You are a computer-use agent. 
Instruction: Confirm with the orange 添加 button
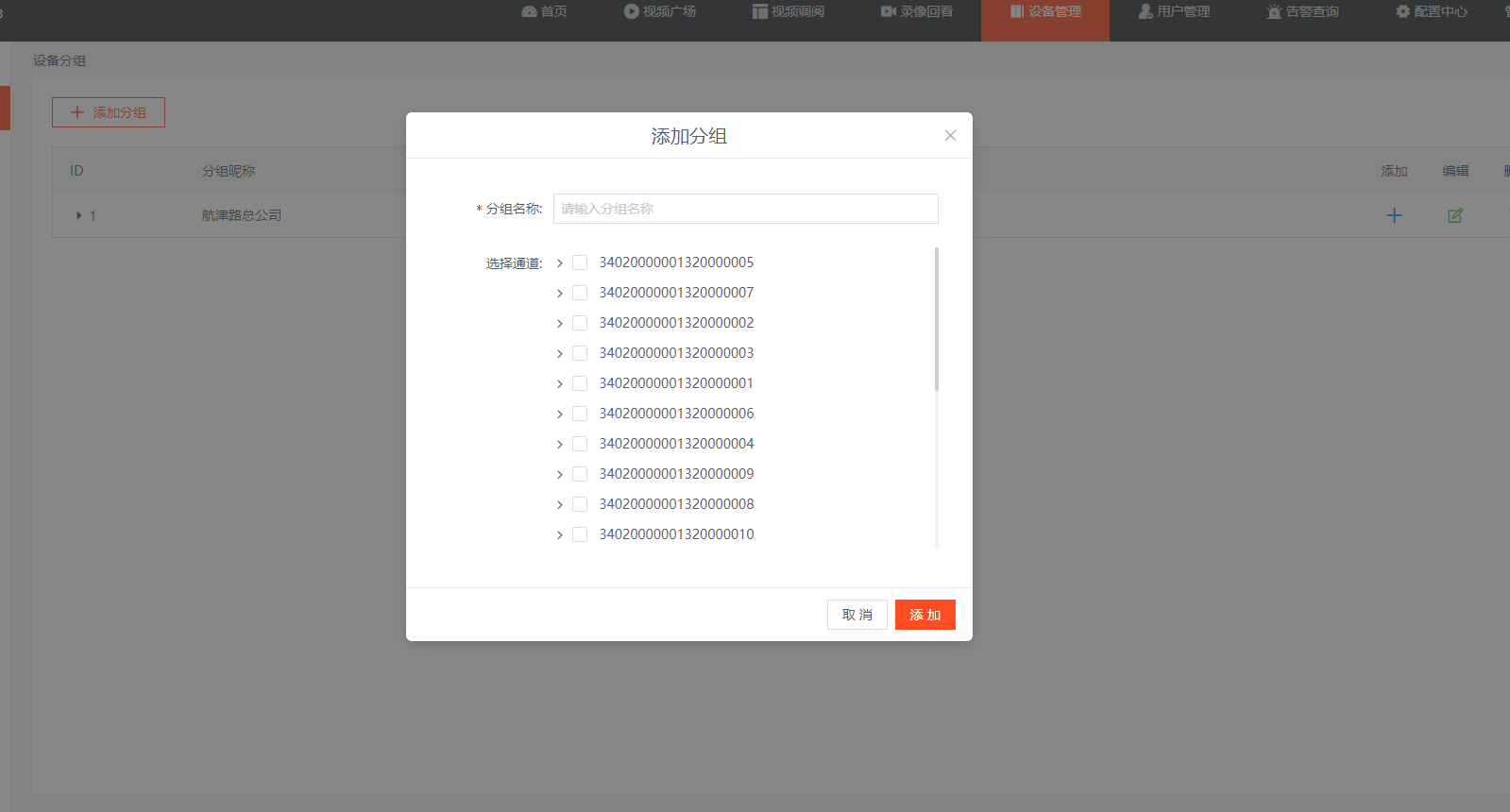click(925, 615)
